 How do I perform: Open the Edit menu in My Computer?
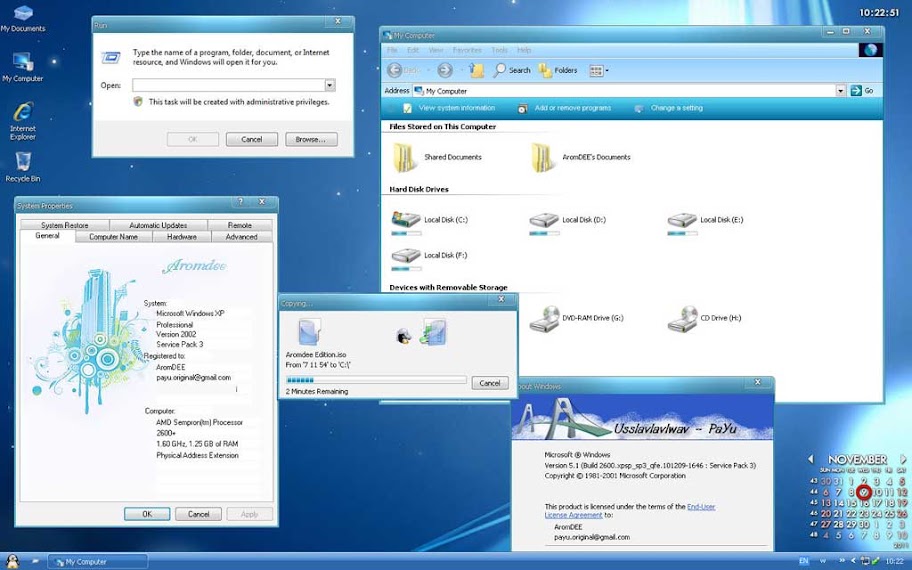coord(413,51)
